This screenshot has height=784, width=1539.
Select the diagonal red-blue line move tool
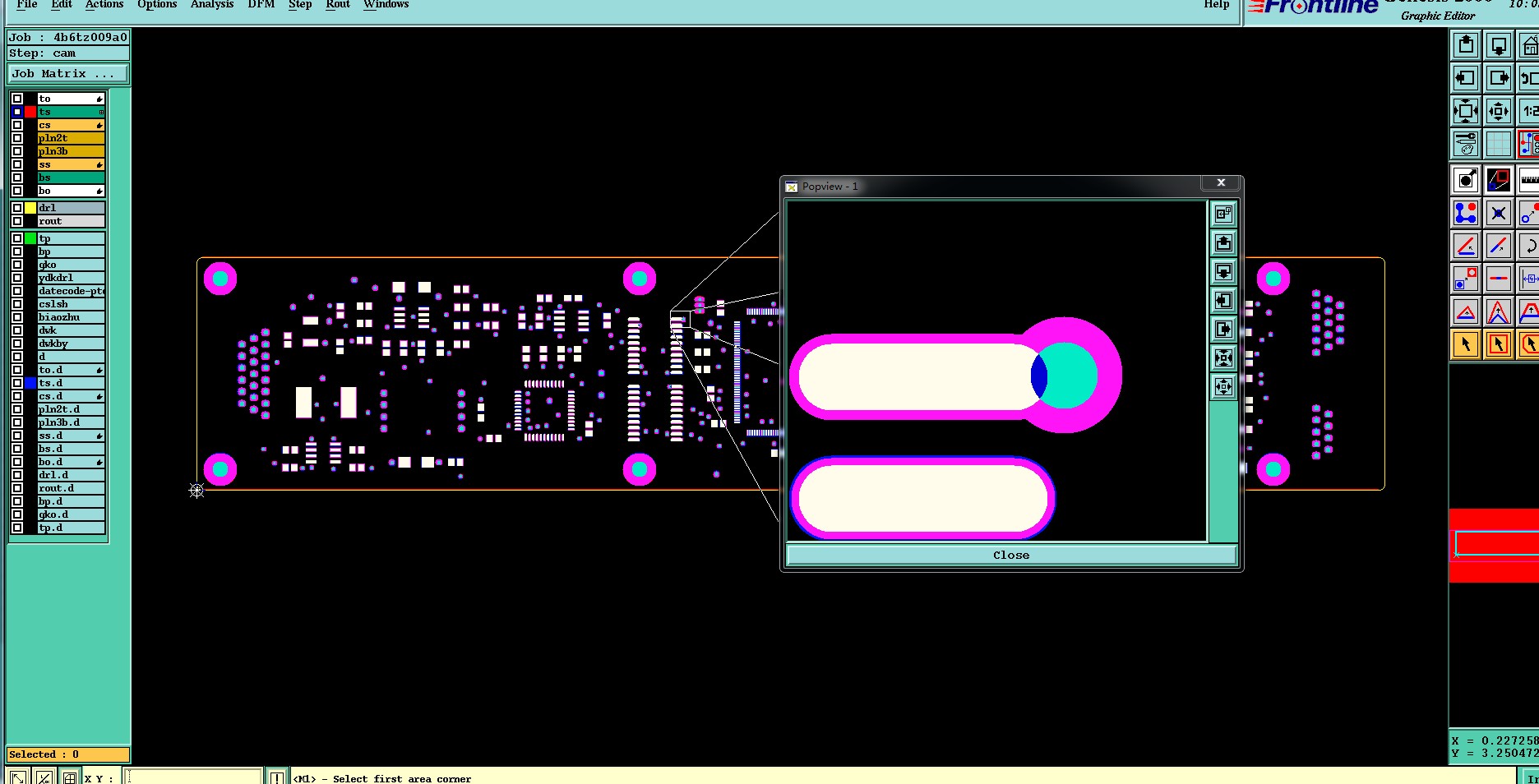(x=1499, y=246)
